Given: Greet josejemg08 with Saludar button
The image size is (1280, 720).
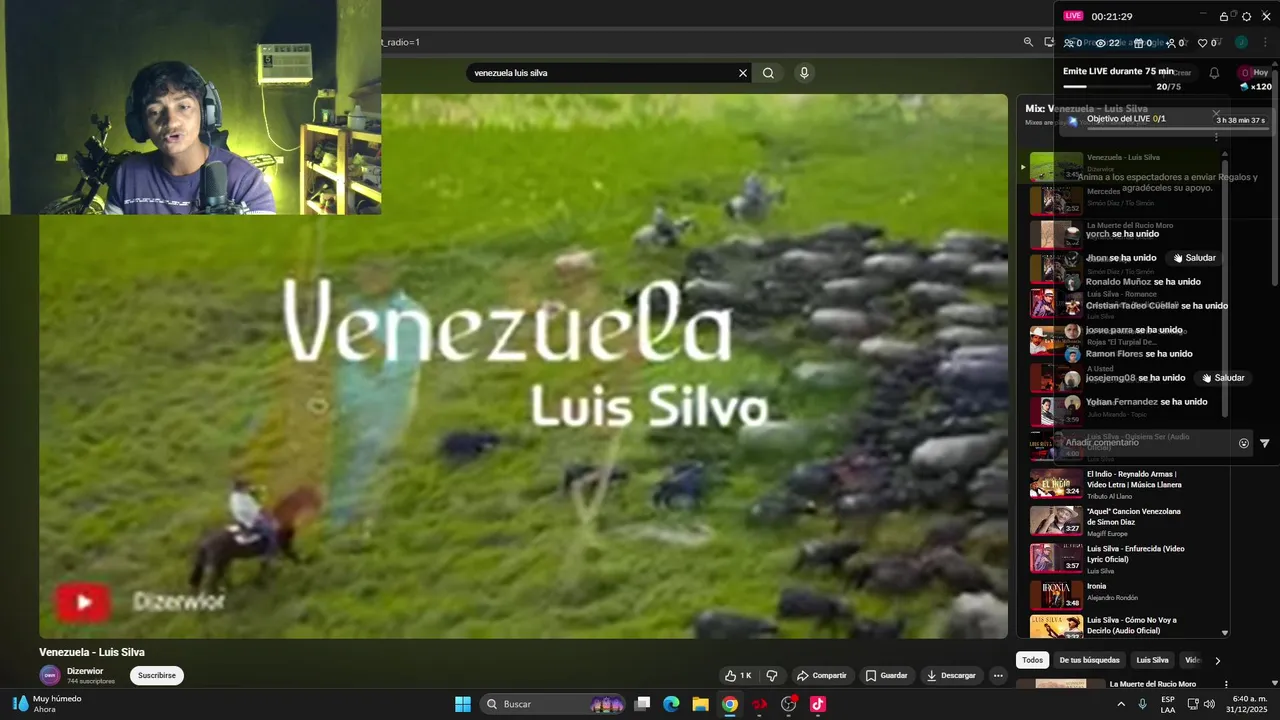Looking at the screenshot, I should (1224, 378).
